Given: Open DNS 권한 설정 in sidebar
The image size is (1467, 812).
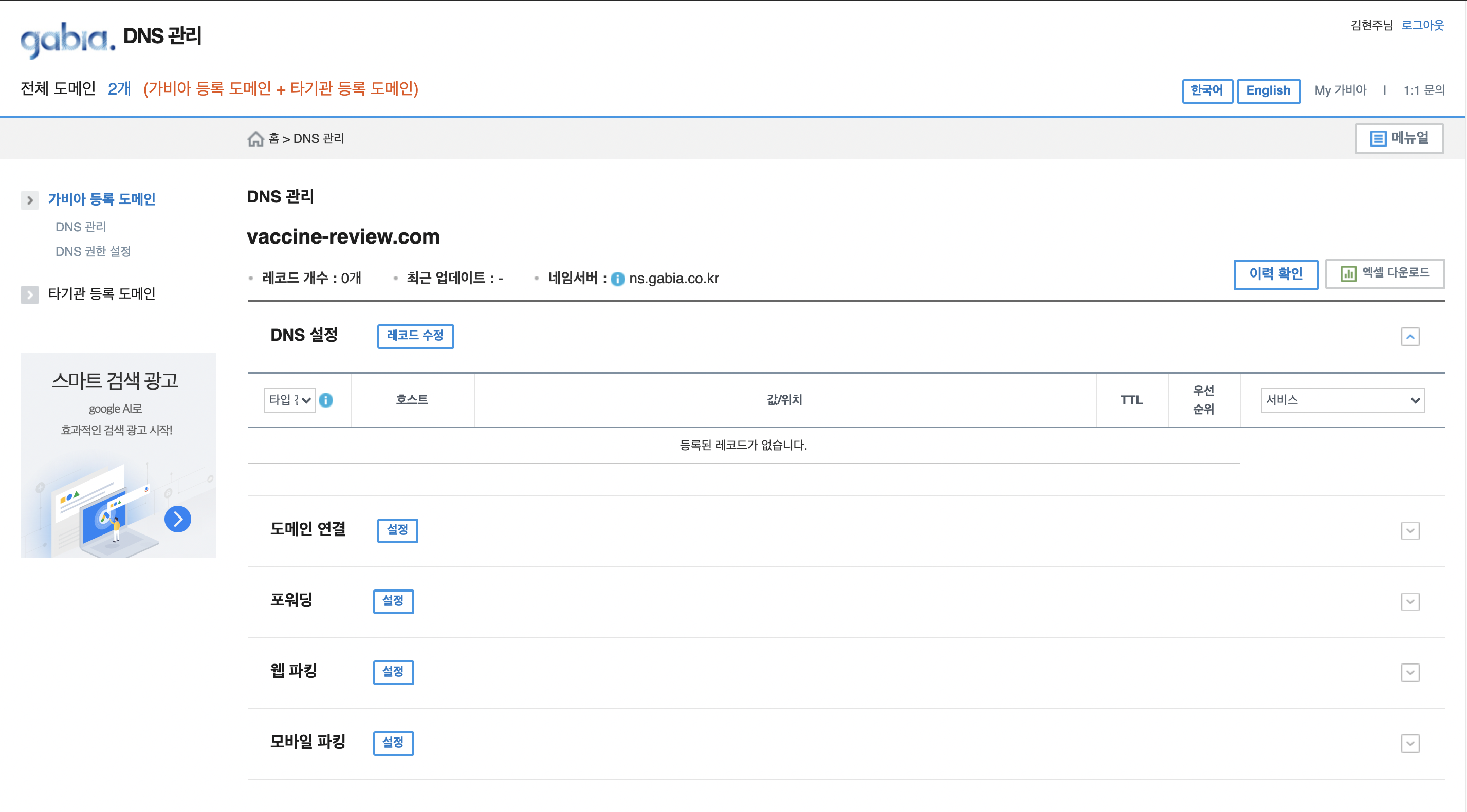Looking at the screenshot, I should [x=93, y=251].
